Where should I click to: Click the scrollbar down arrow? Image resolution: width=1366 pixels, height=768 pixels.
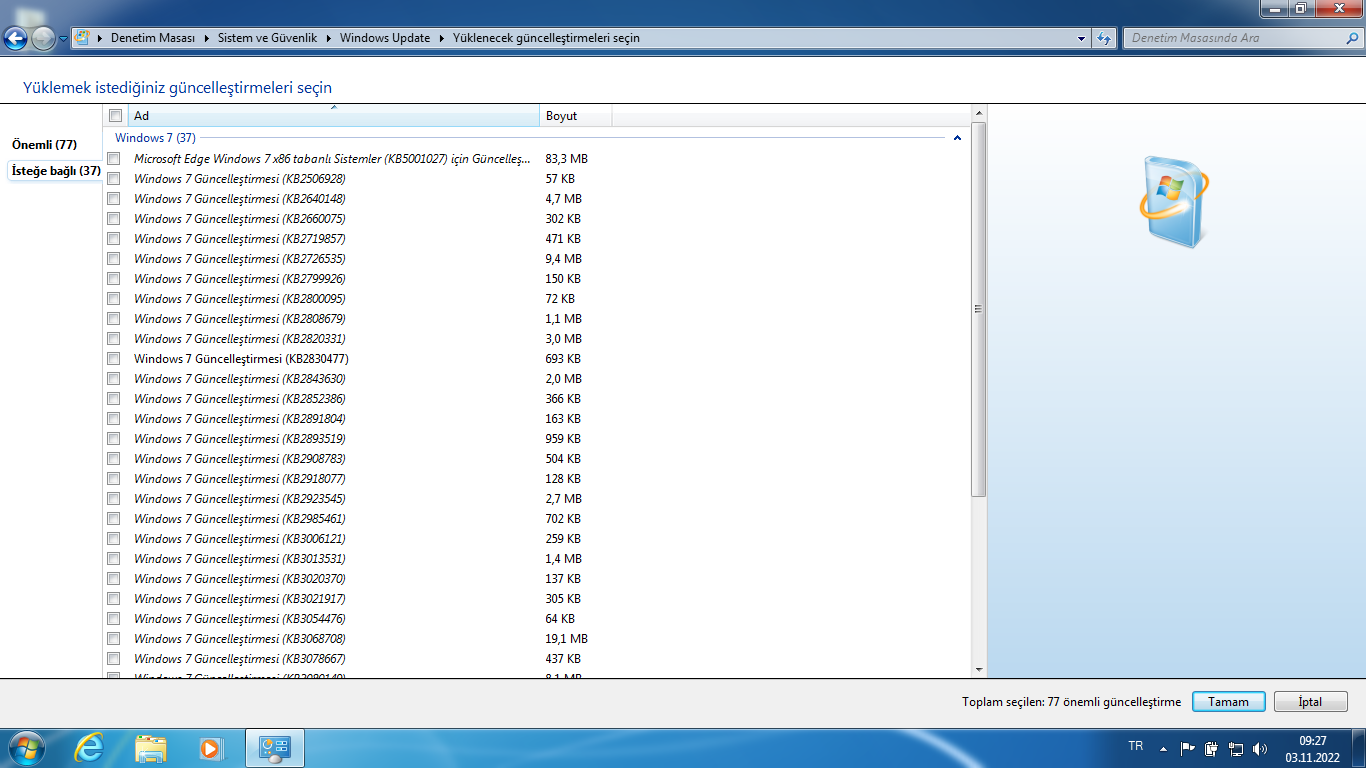tap(979, 670)
